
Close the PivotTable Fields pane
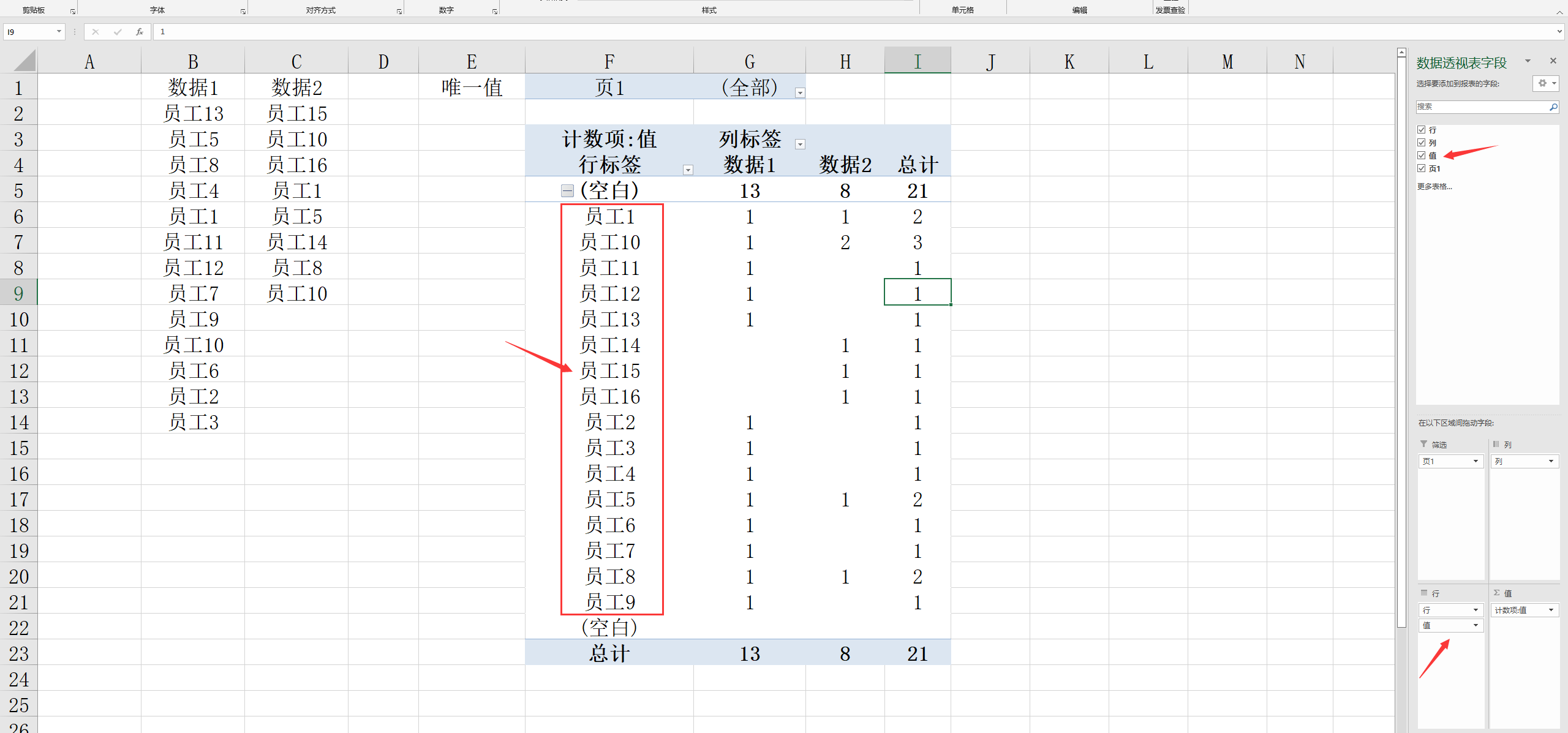click(1553, 61)
